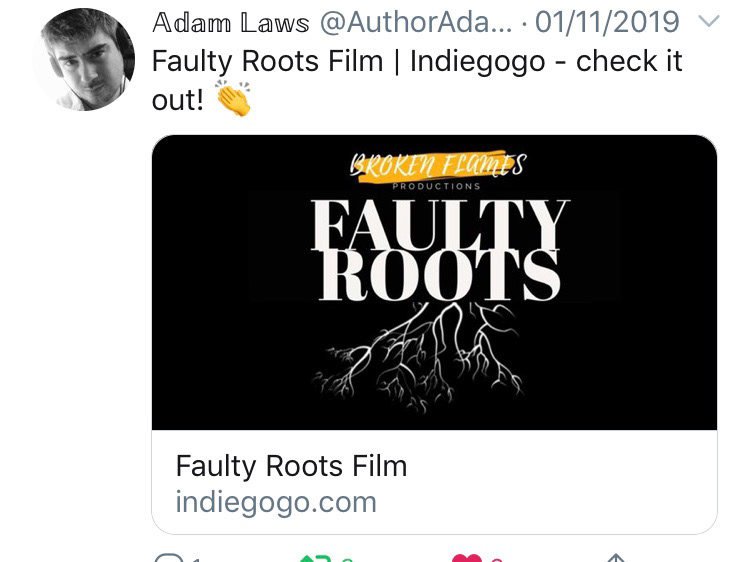This screenshot has height=562, width=750.
Task: Click the white roots illustration
Action: (420, 356)
